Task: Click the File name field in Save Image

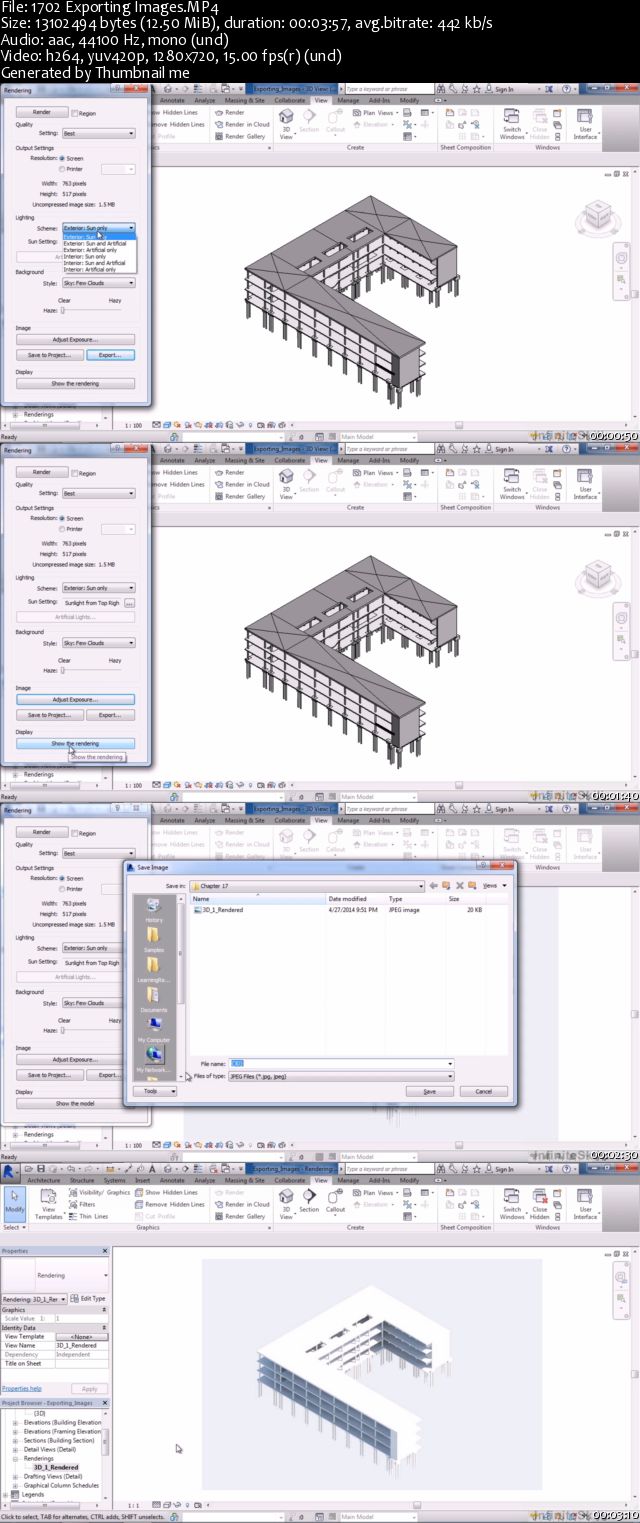Action: pos(342,1064)
